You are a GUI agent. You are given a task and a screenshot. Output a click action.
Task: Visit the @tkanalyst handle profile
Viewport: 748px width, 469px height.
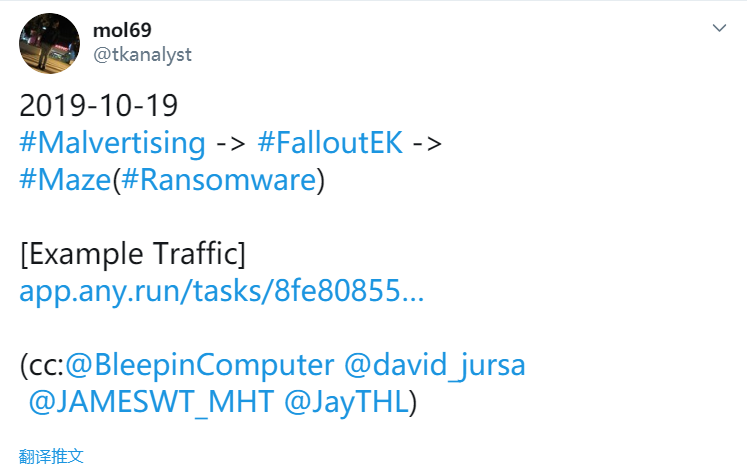[x=142, y=54]
